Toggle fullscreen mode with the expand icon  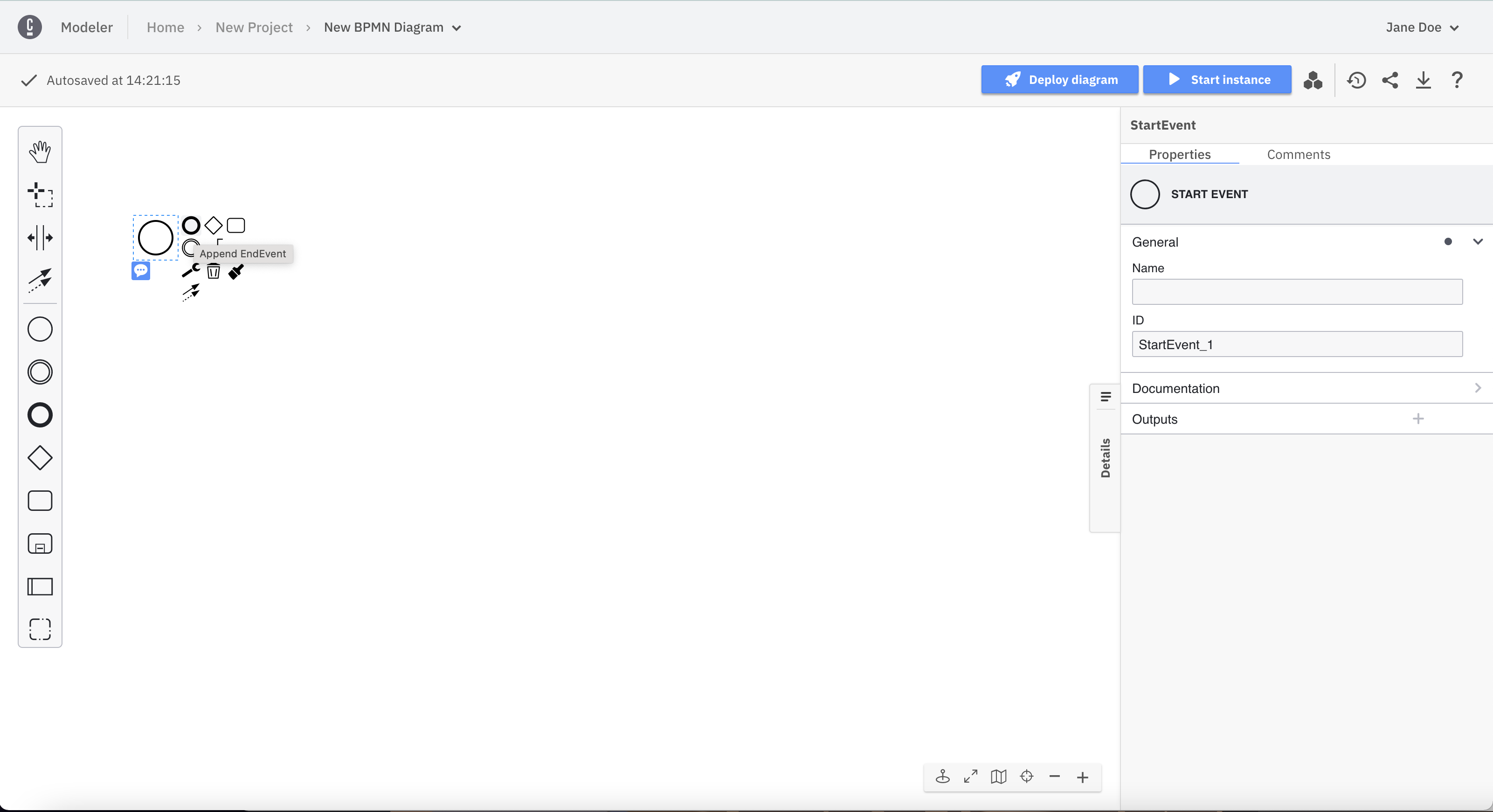click(970, 777)
